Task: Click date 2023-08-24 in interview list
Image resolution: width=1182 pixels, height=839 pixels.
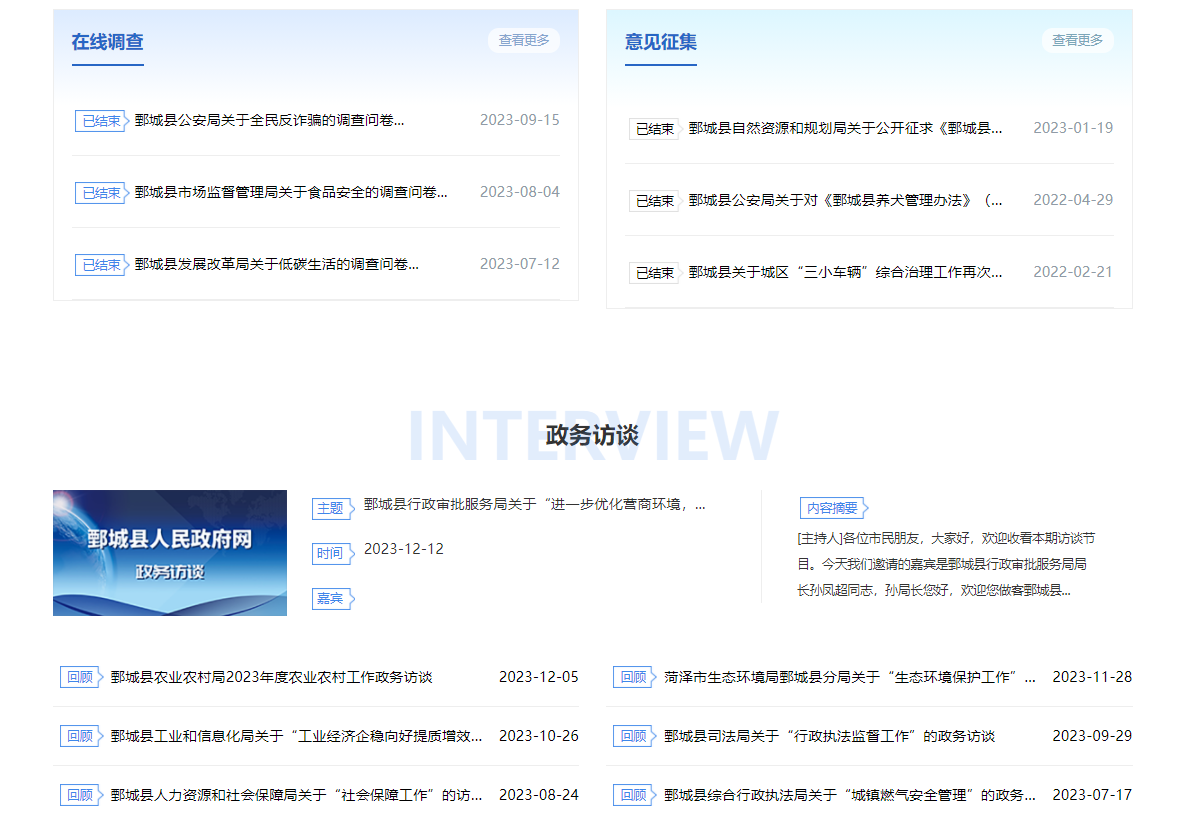Action: click(x=539, y=795)
